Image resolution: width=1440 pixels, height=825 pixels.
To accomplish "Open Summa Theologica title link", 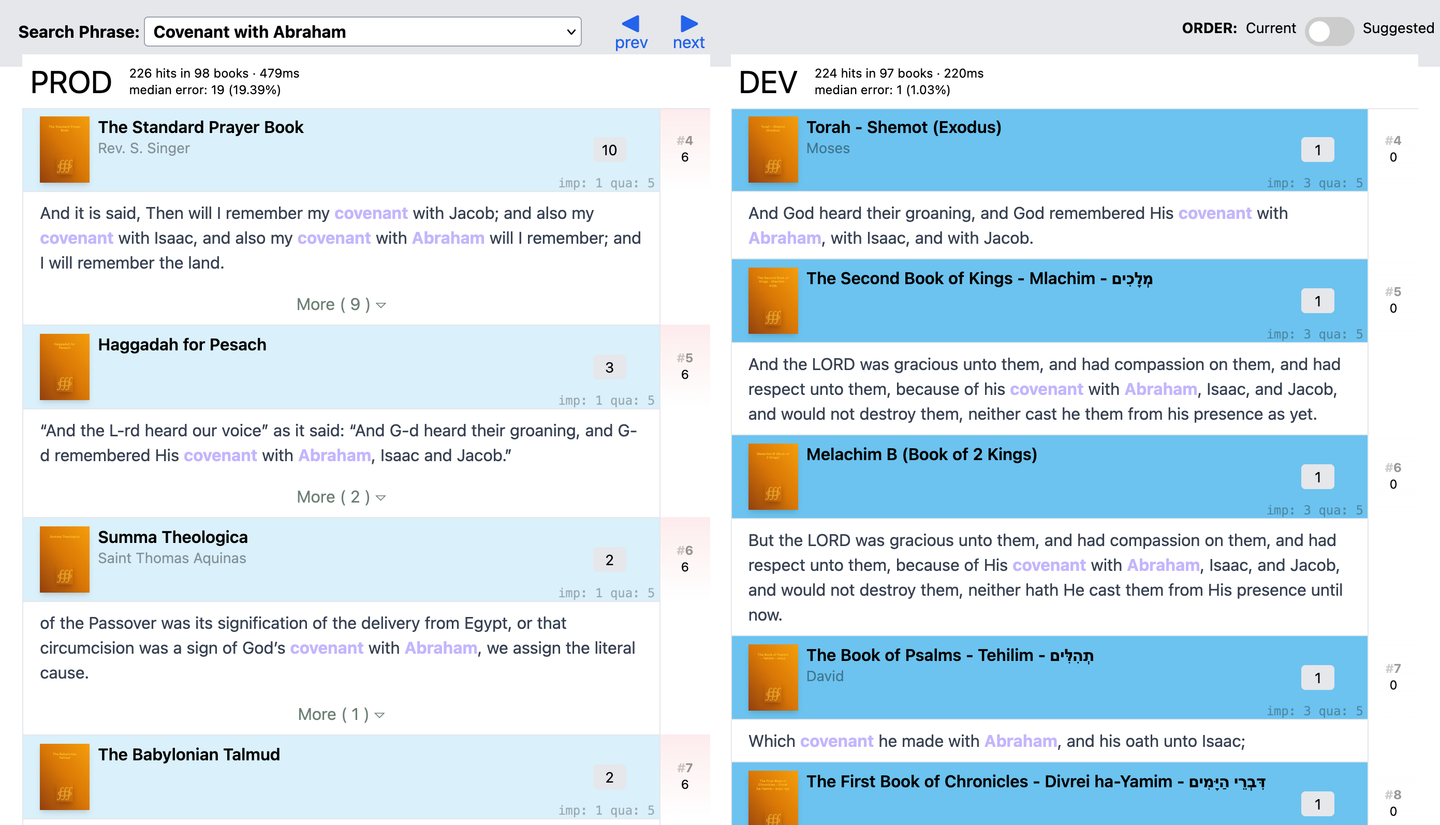I will (173, 537).
